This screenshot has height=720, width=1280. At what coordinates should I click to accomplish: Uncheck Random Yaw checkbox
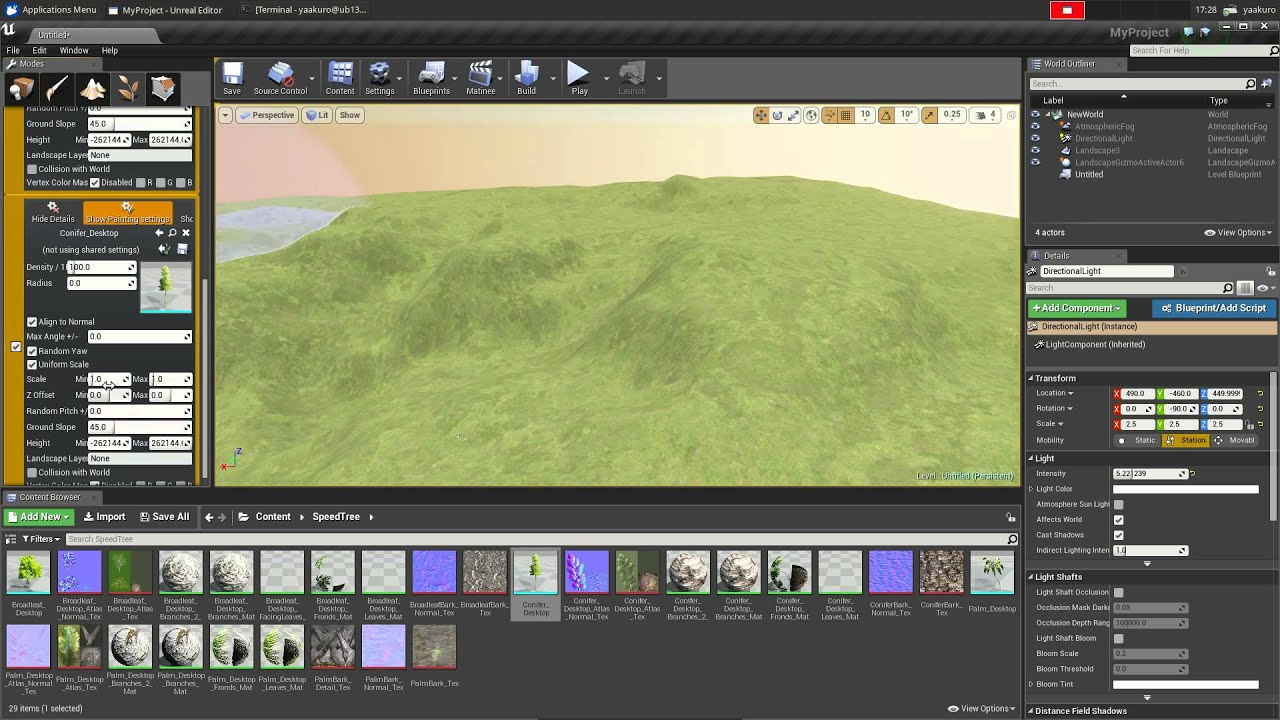pos(32,351)
